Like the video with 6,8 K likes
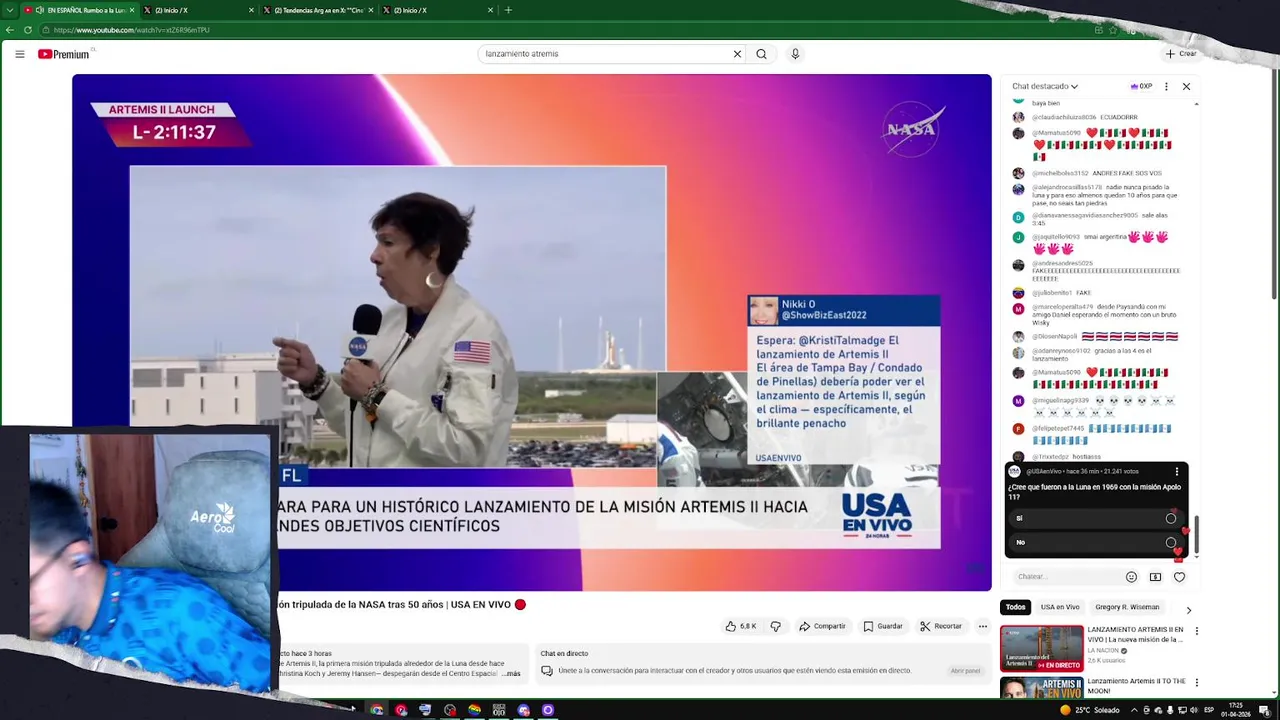The height and width of the screenshot is (720, 1280). pos(741,626)
